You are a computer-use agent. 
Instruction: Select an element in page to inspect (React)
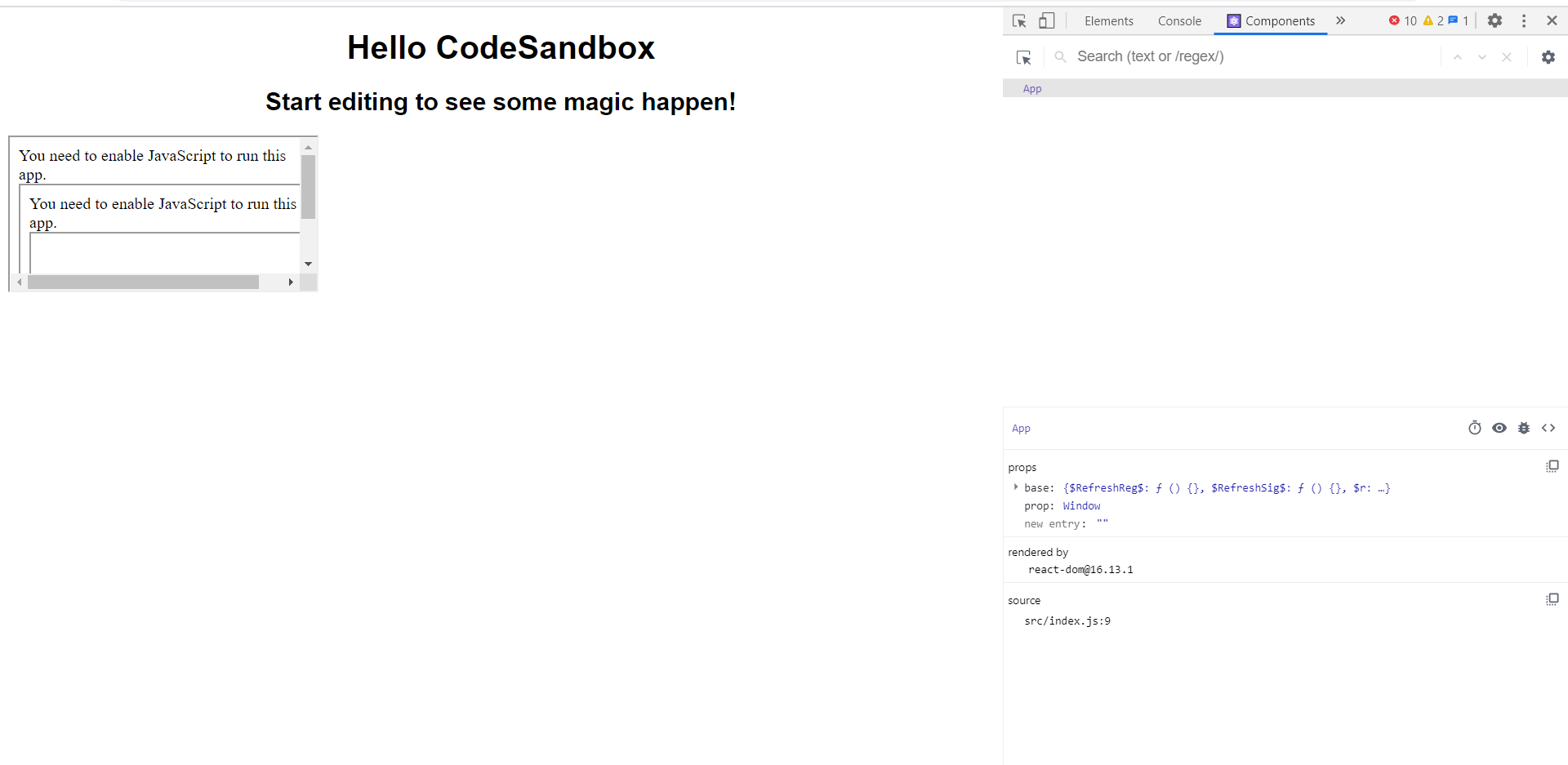click(x=1024, y=57)
